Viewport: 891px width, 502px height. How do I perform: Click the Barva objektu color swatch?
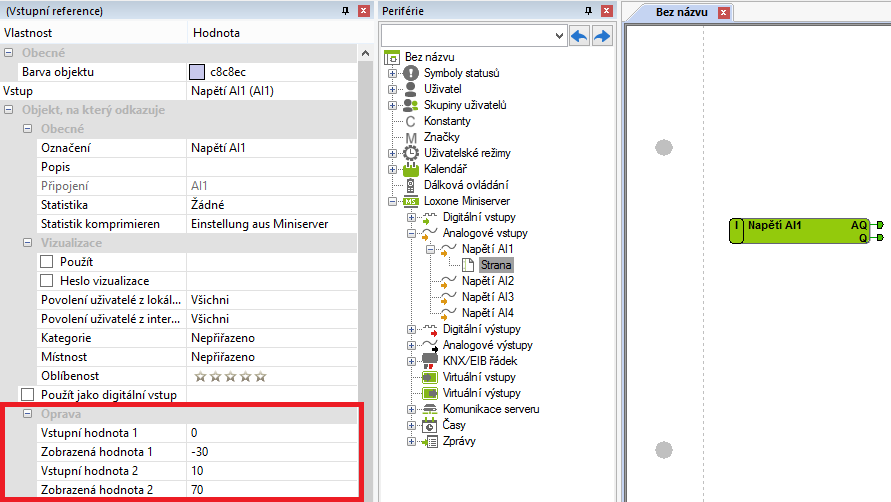click(x=197, y=72)
